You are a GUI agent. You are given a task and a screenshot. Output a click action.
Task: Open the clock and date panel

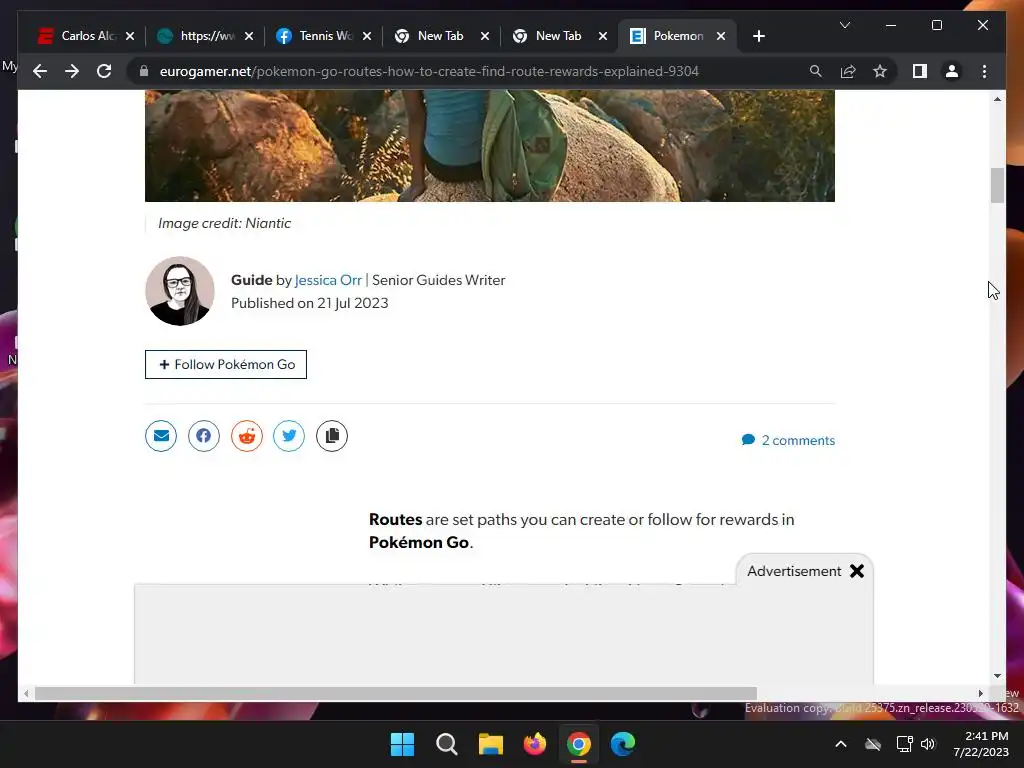click(x=980, y=744)
